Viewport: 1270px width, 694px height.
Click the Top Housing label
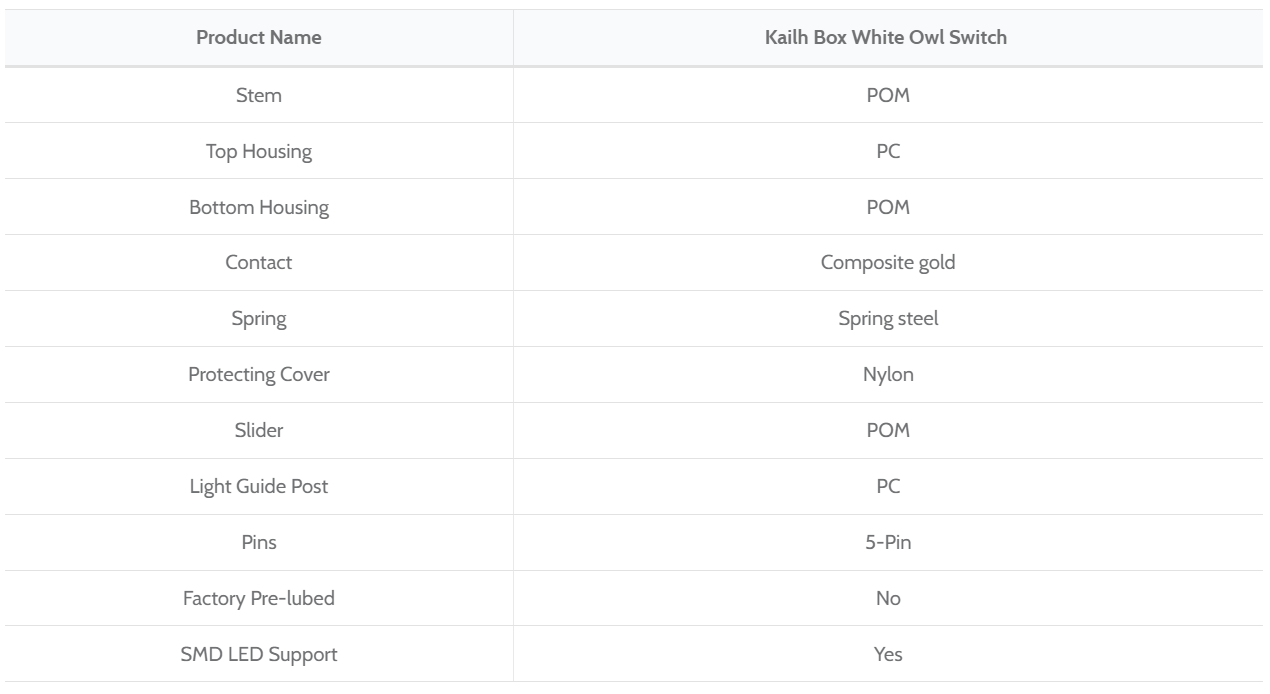coord(258,151)
